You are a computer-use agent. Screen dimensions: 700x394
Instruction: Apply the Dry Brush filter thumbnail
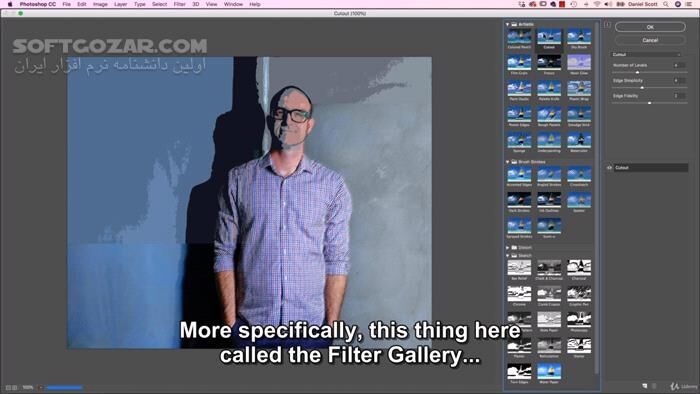tap(579, 37)
